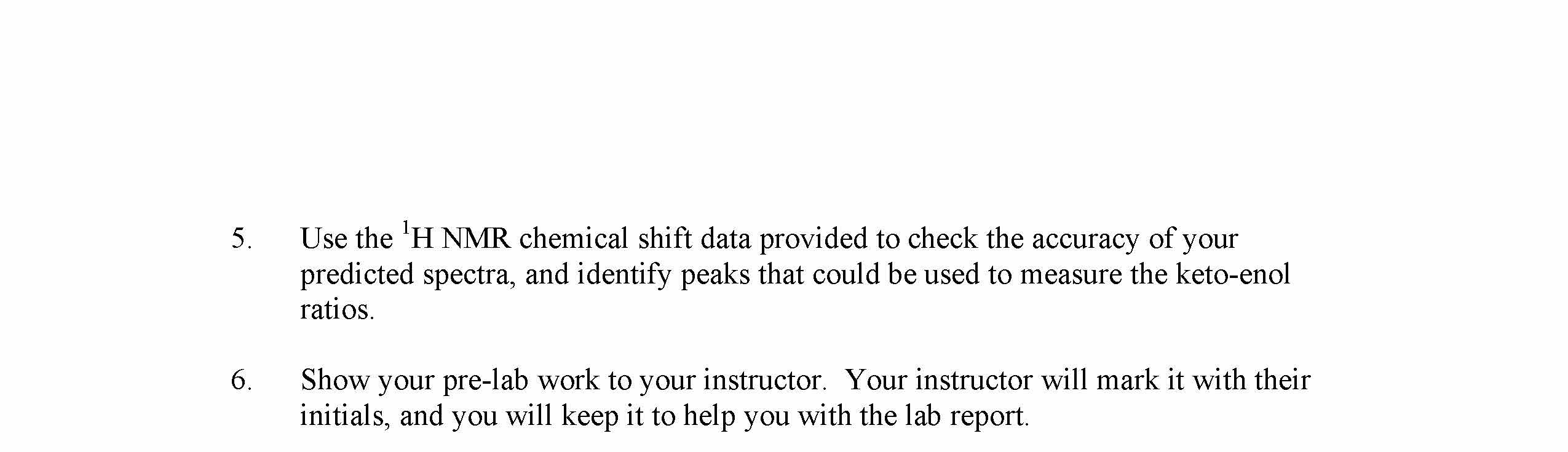The width and height of the screenshot is (1568, 452).
Task: Click the word Show in item 6
Action: pos(335,381)
